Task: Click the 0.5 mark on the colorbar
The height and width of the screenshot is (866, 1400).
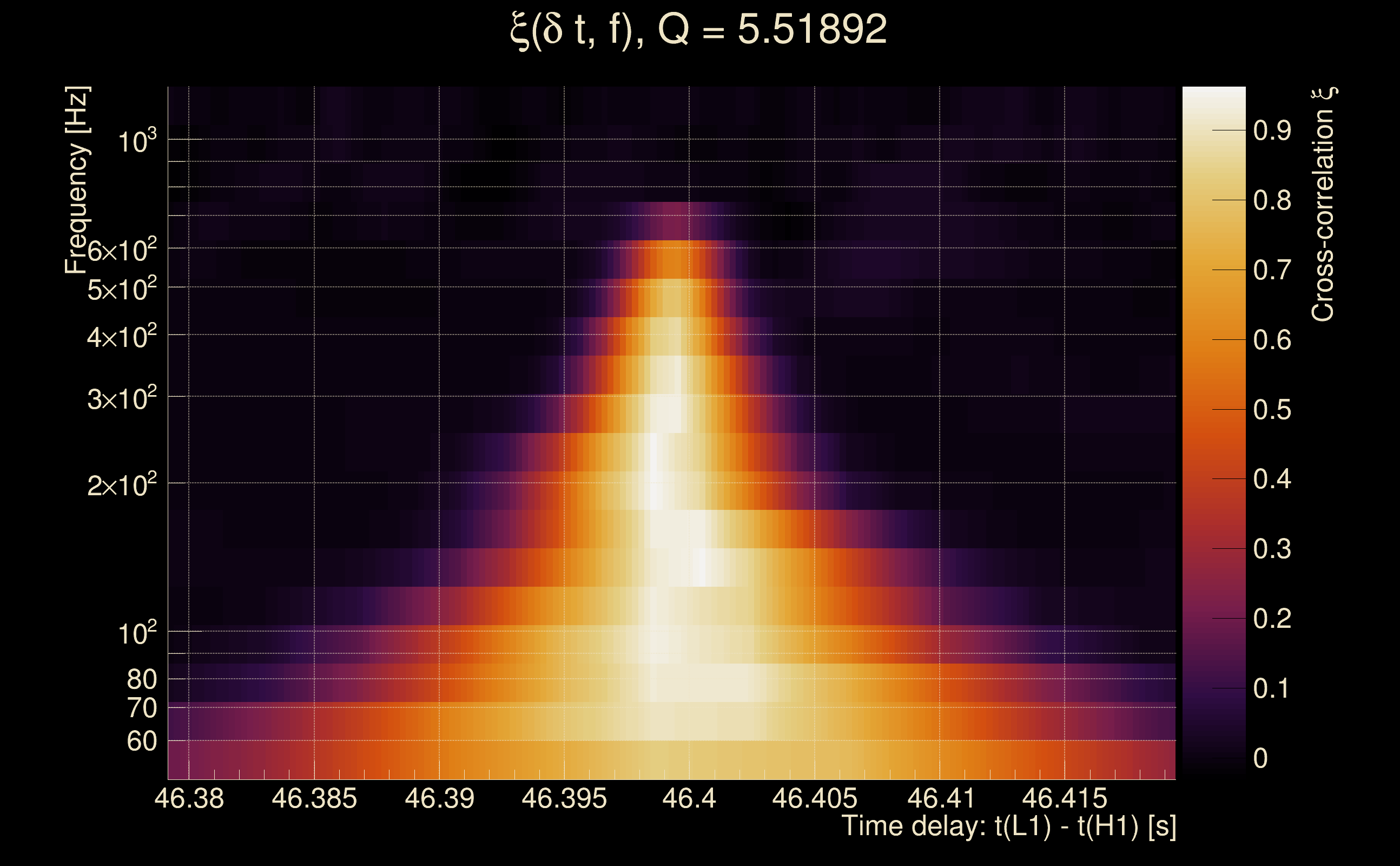Action: [x=1272, y=410]
